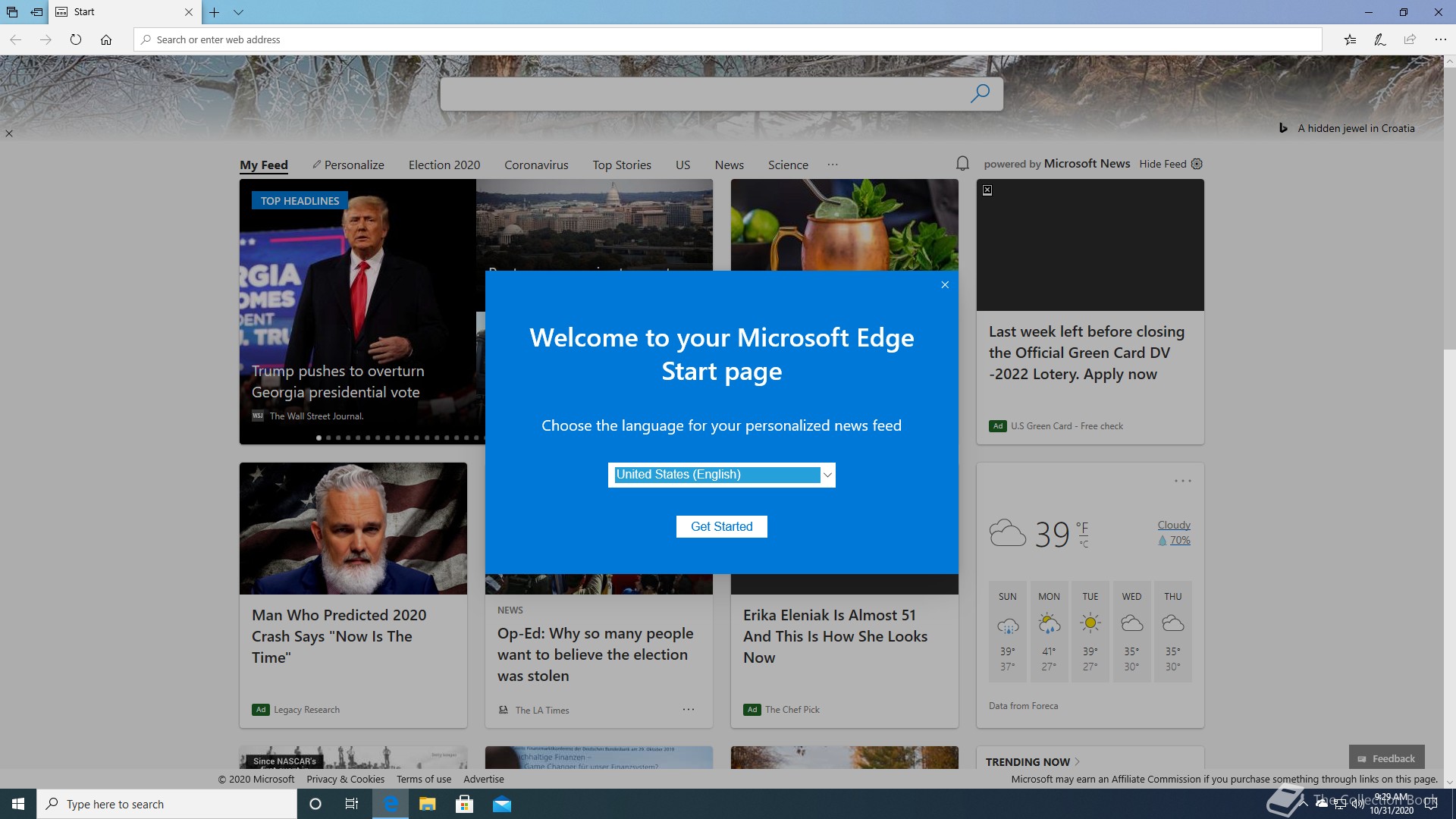The image size is (1456, 819).
Task: Open a new tab with the plus icon
Action: click(x=215, y=12)
